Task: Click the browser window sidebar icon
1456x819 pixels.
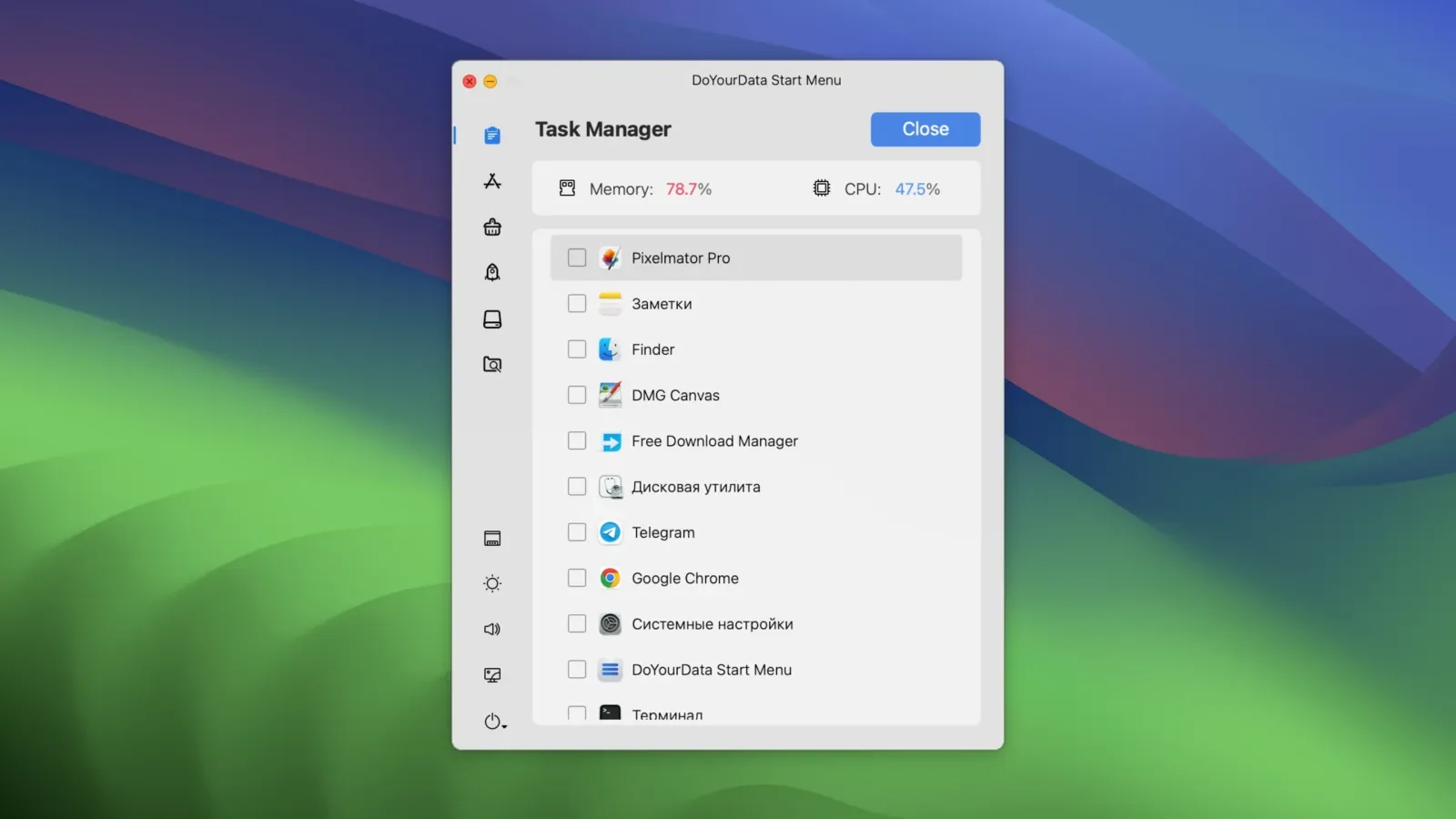Action: (x=491, y=537)
